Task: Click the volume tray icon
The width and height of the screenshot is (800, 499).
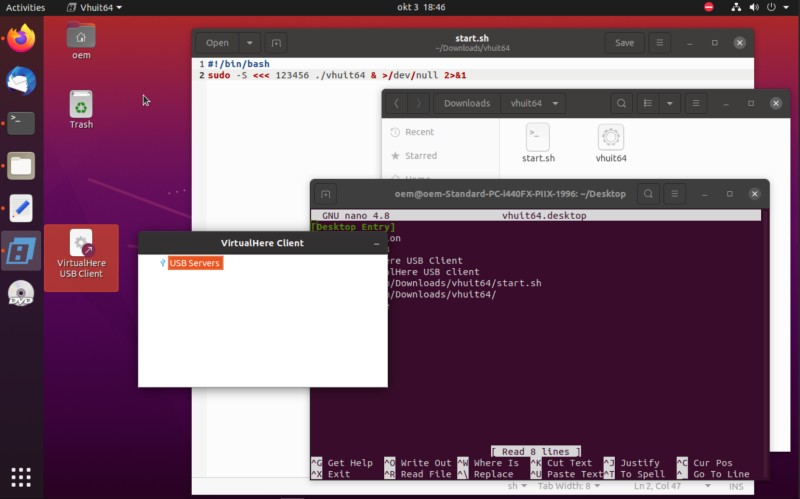Action: click(754, 7)
